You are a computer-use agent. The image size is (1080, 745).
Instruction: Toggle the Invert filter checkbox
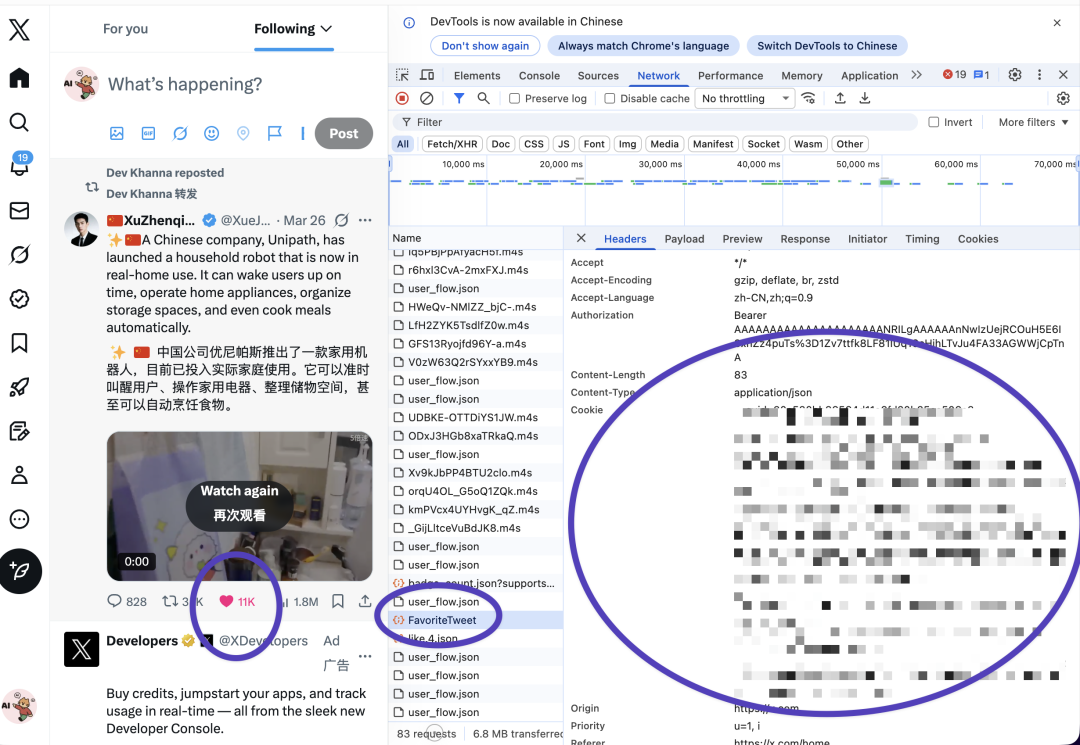click(934, 122)
